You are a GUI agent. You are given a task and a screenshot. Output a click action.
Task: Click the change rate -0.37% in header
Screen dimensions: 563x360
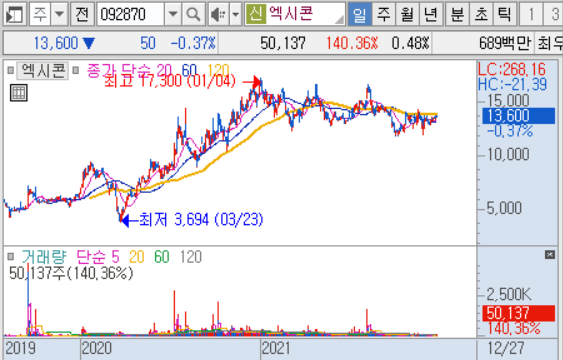click(193, 43)
